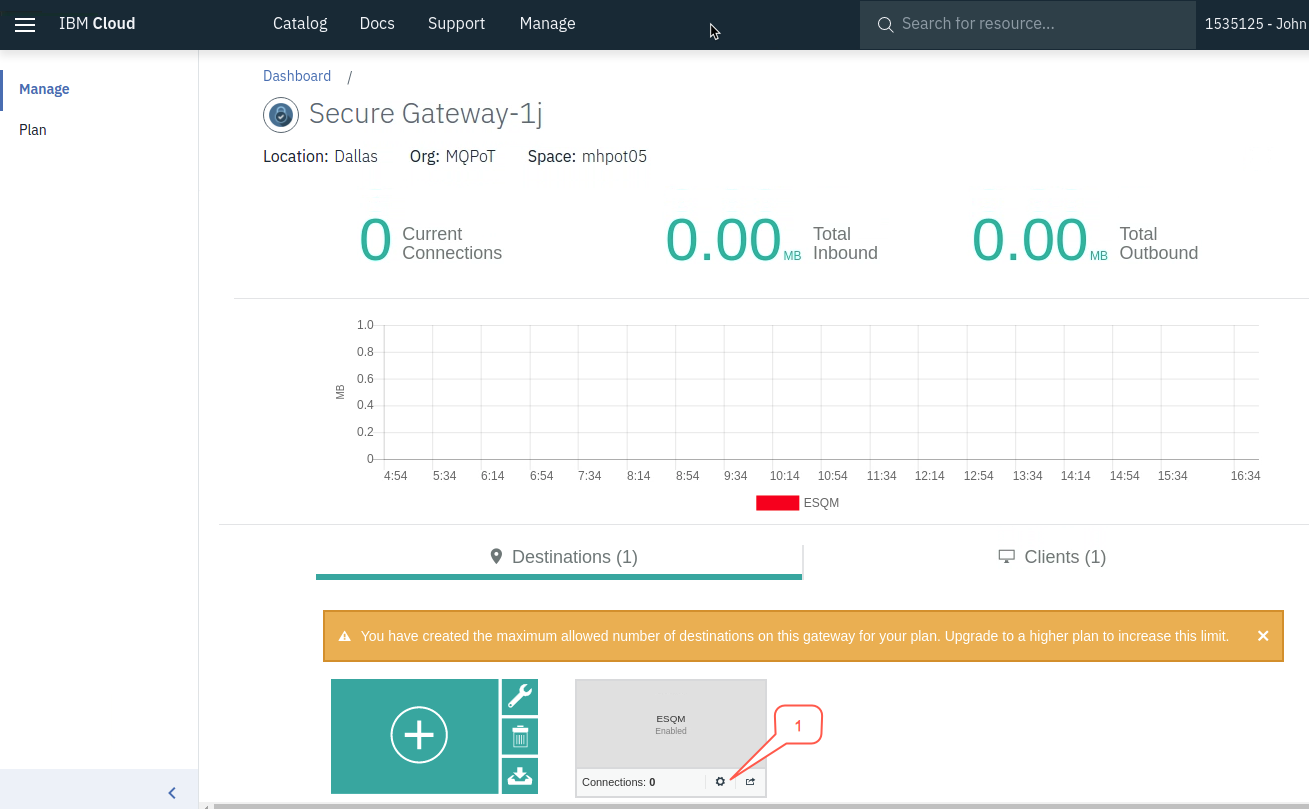Image resolution: width=1309 pixels, height=809 pixels.
Task: Click the ESQM legend label under chart
Action: click(822, 503)
